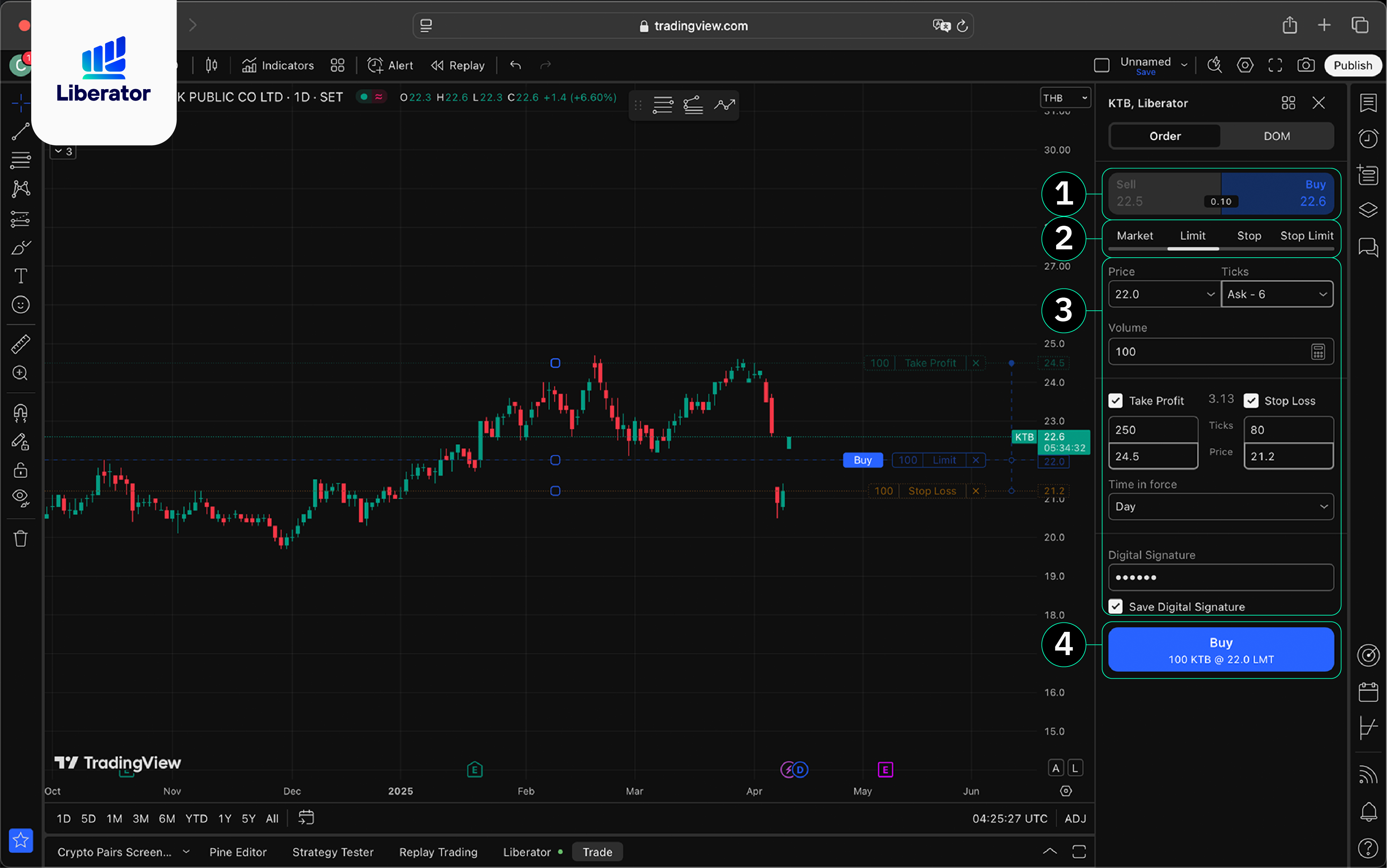The image size is (1387, 868).
Task: Start Bar Replay mode
Action: 458,66
